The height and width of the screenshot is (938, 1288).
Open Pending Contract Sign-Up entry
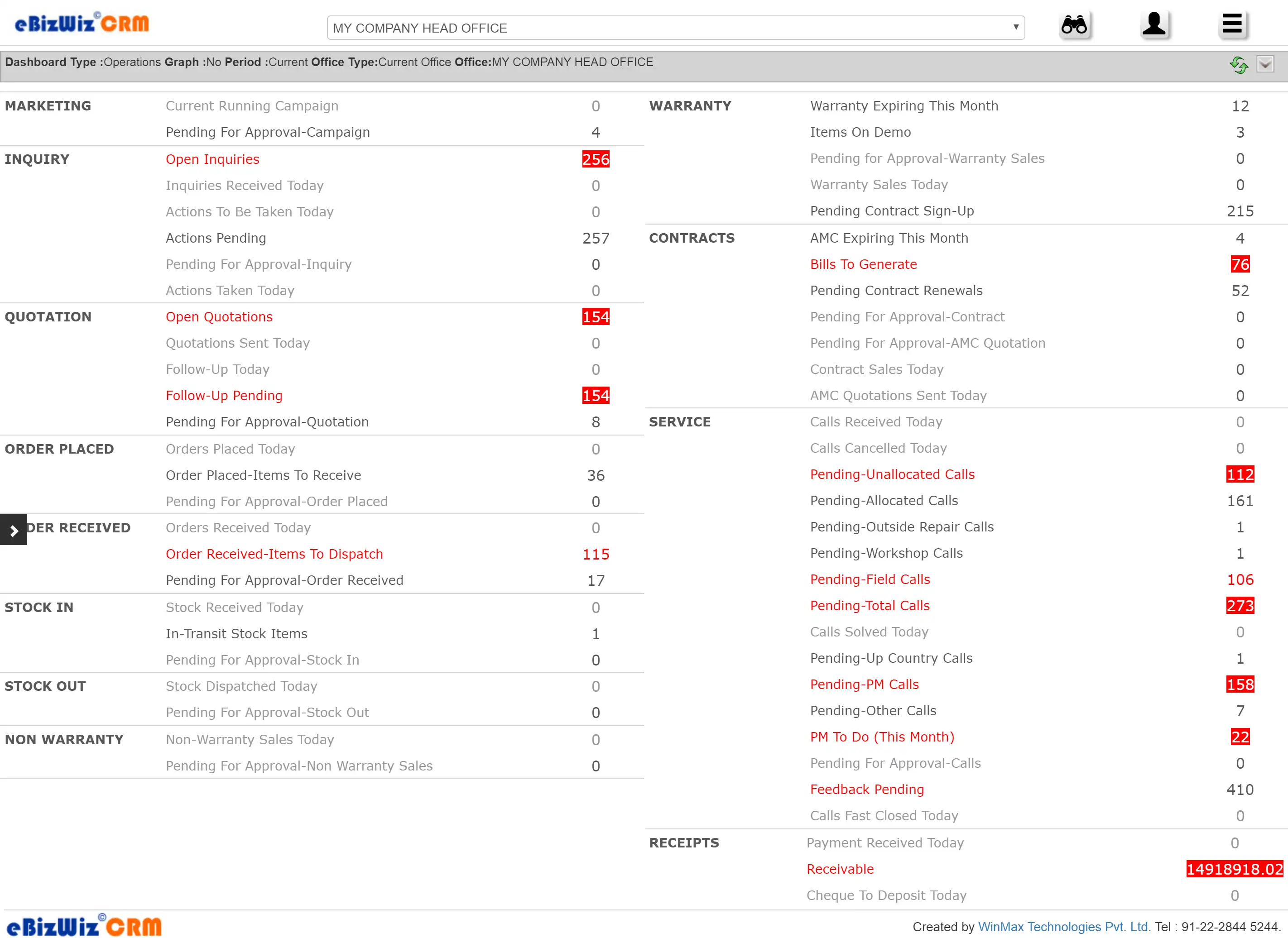click(x=892, y=211)
